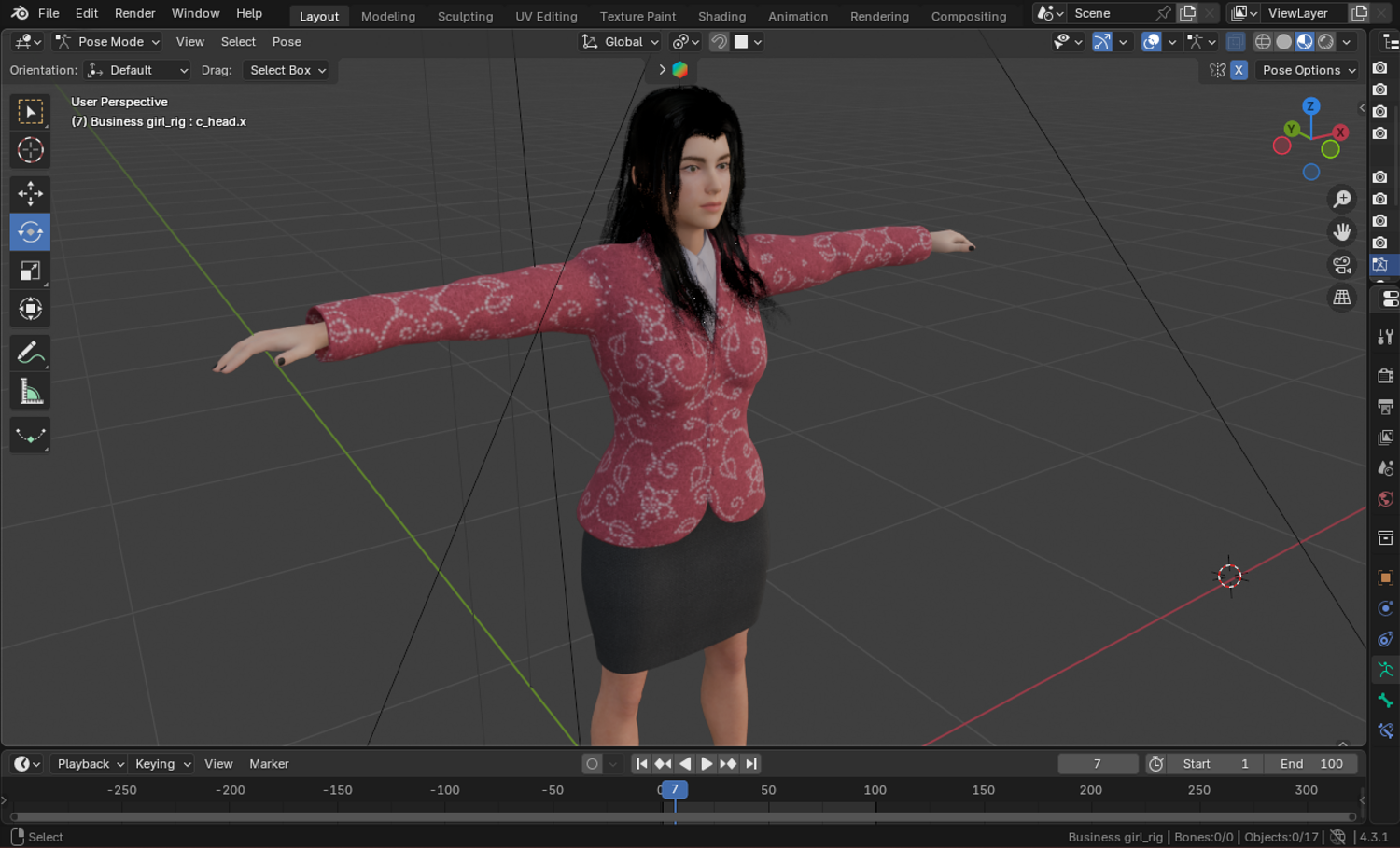Open the Render menu
The image size is (1400, 848).
(x=134, y=13)
